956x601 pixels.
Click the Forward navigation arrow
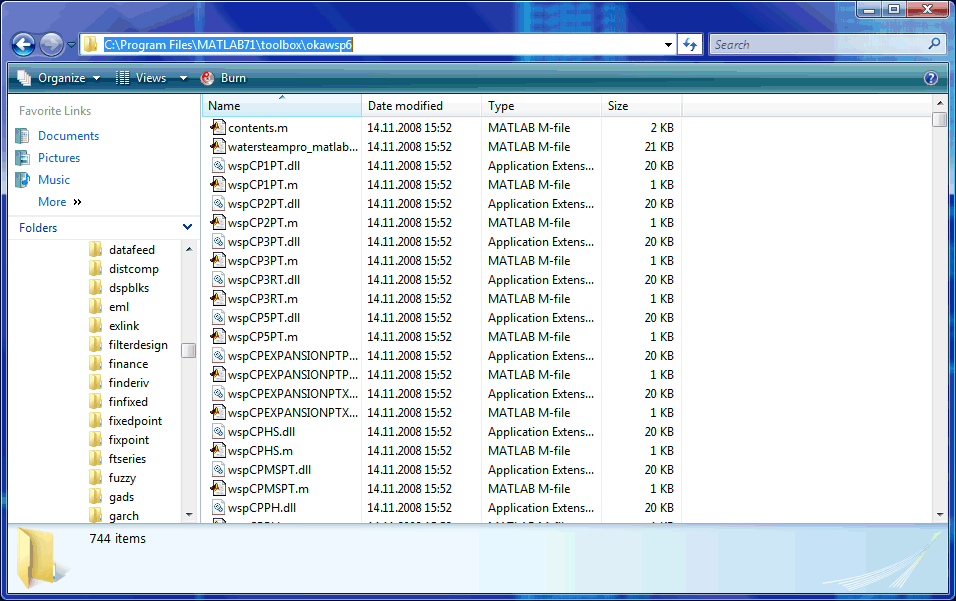click(x=51, y=44)
